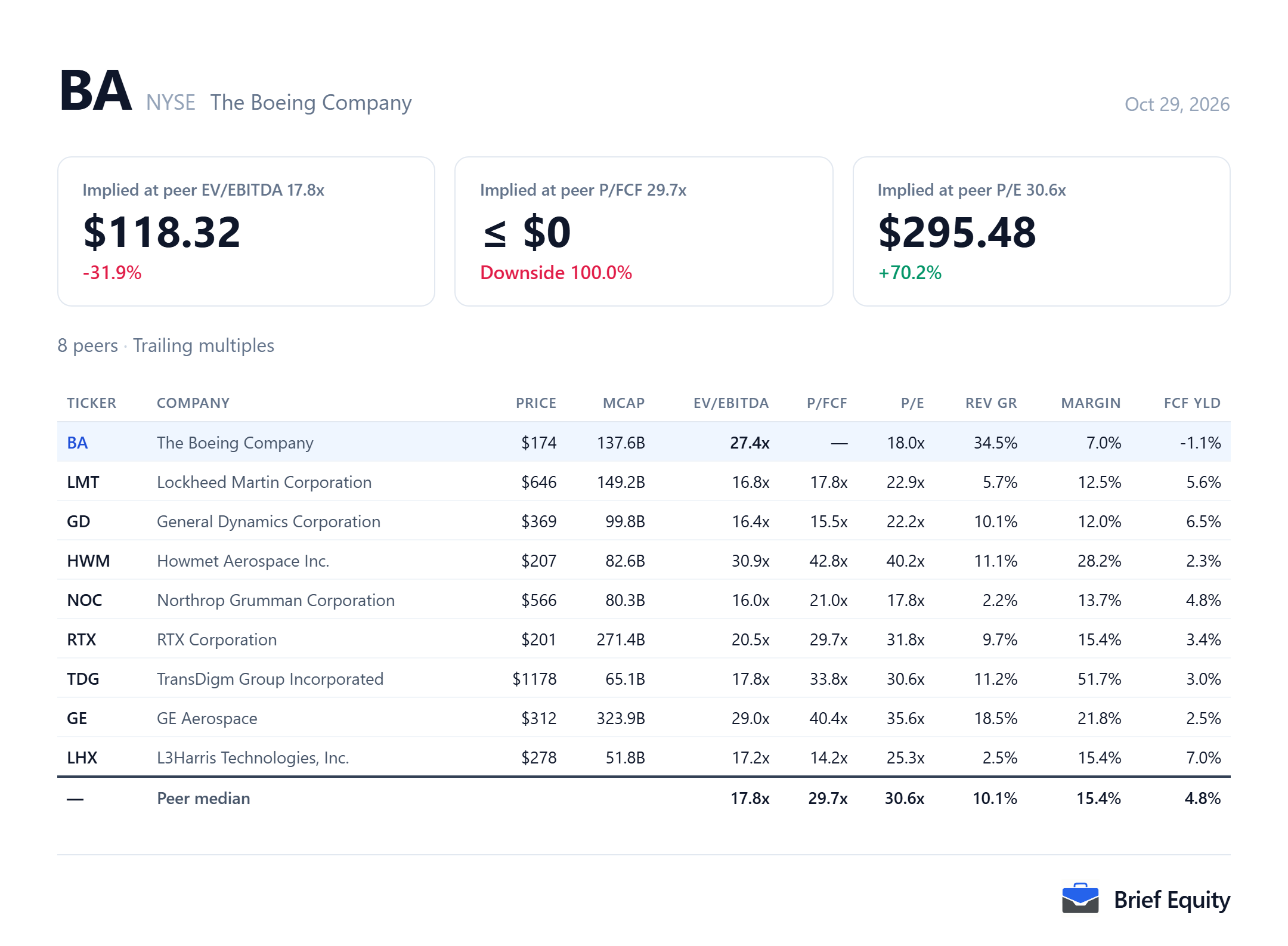This screenshot has width=1288, height=946.
Task: Select the GD ticker cell
Action: (x=78, y=521)
